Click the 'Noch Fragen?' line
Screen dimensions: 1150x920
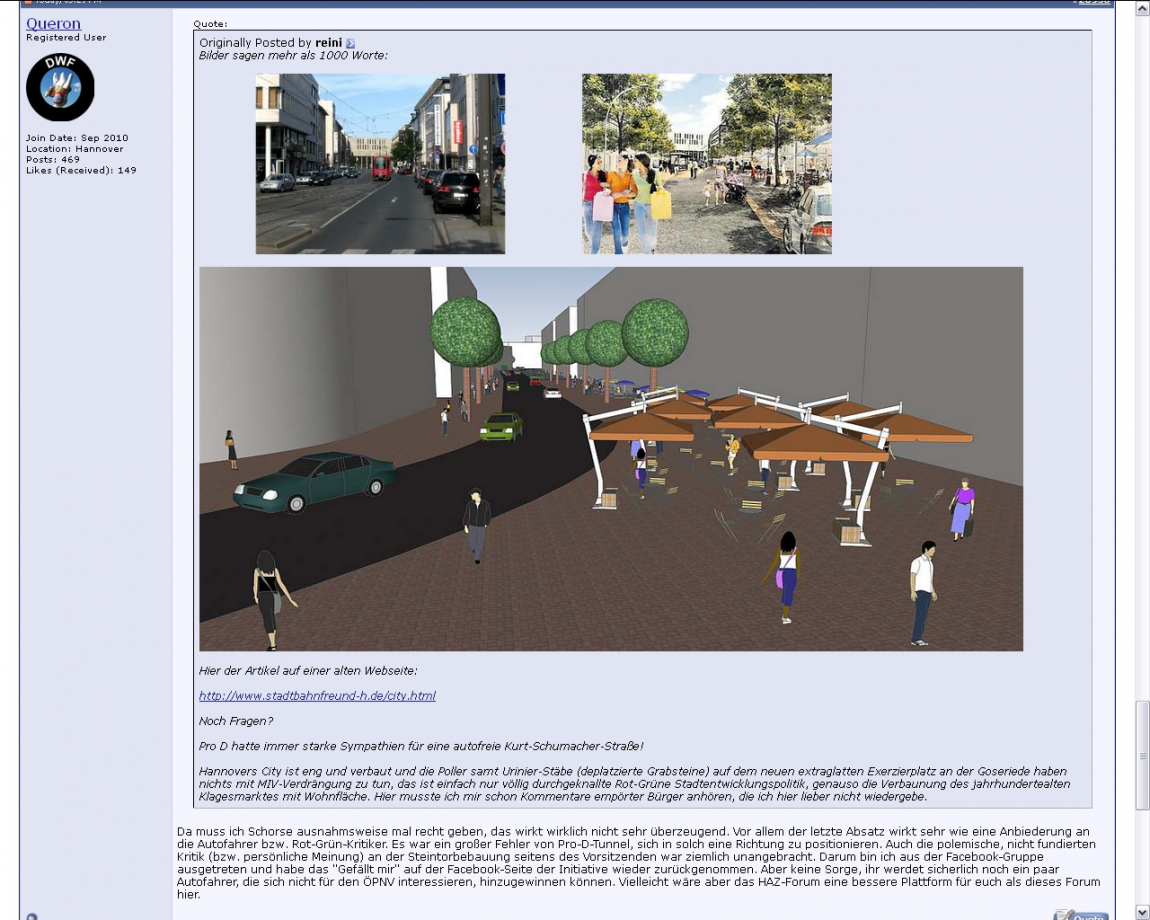tap(235, 721)
